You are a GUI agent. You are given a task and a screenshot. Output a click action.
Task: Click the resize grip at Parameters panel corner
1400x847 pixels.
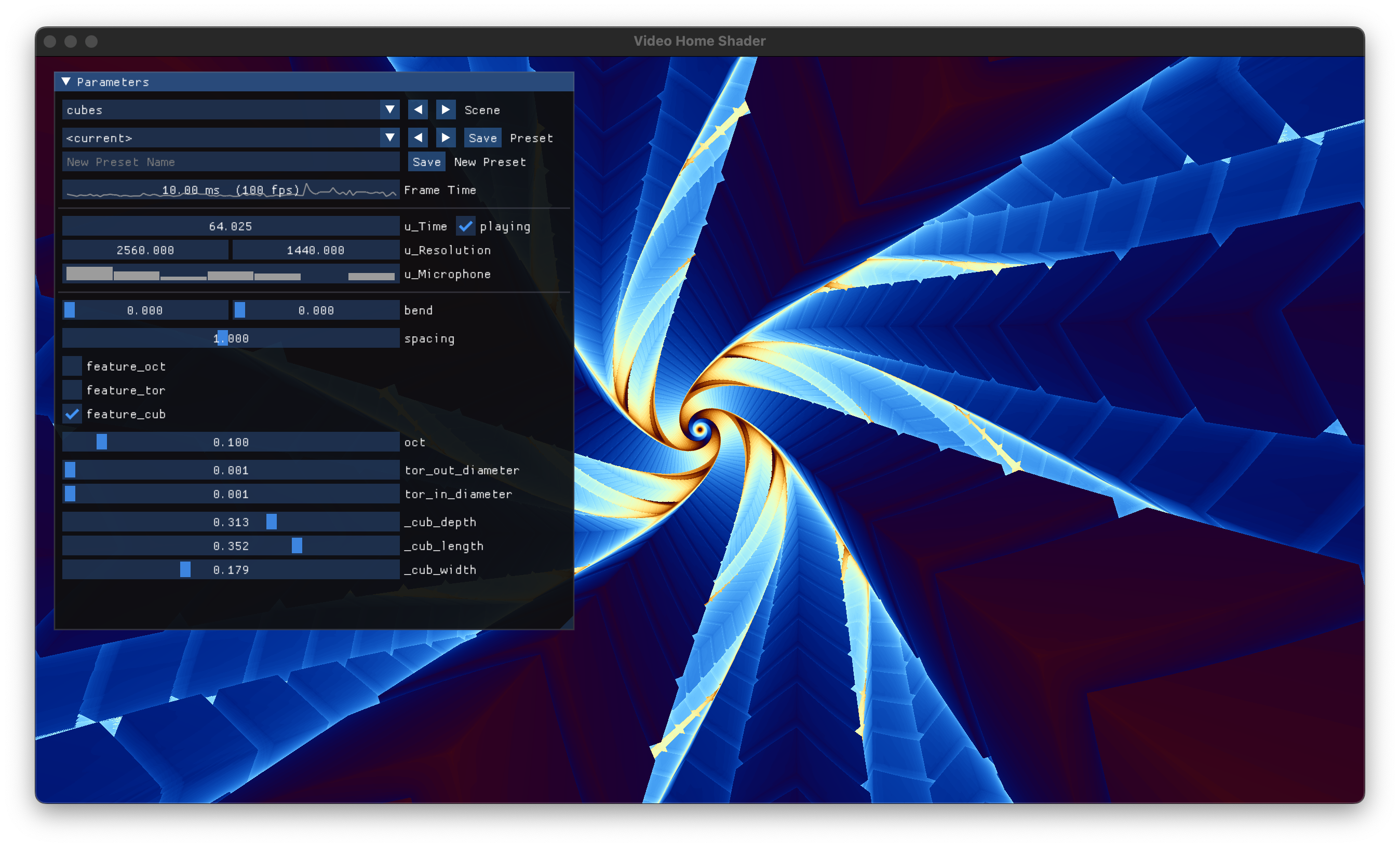click(x=568, y=623)
